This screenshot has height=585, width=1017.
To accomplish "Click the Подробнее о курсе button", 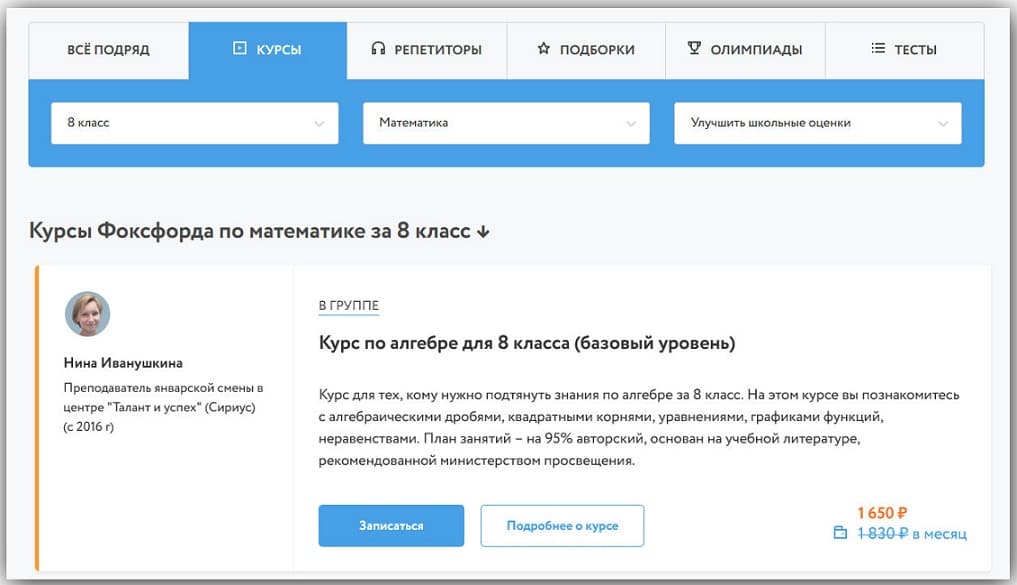I will [x=562, y=526].
